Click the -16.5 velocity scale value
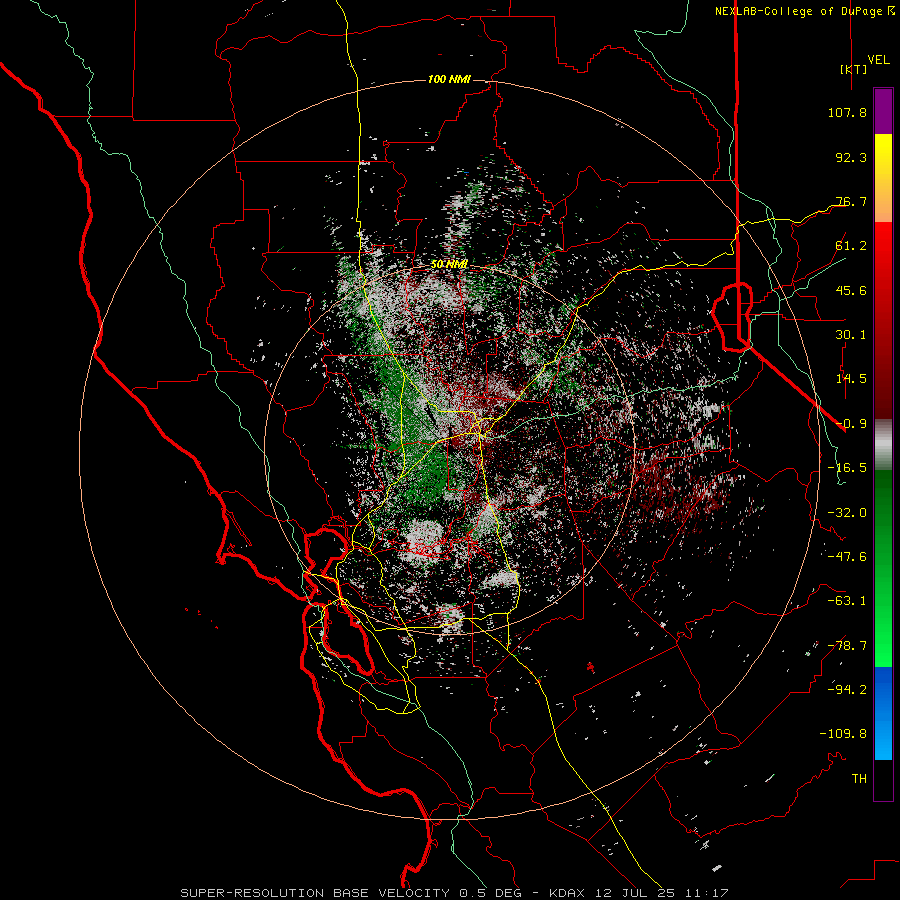The height and width of the screenshot is (900, 900). click(x=847, y=468)
